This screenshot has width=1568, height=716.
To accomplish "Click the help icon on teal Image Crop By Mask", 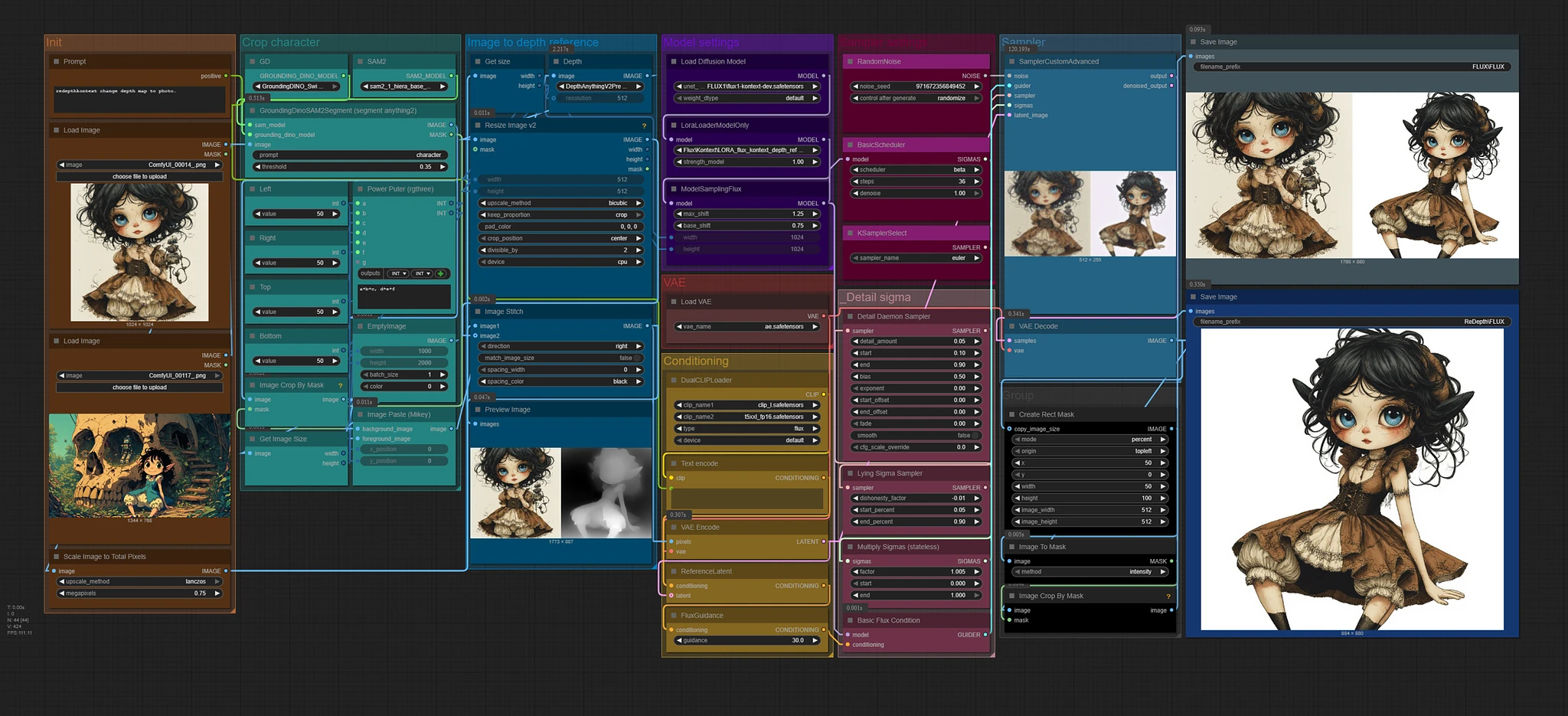I will point(340,385).
